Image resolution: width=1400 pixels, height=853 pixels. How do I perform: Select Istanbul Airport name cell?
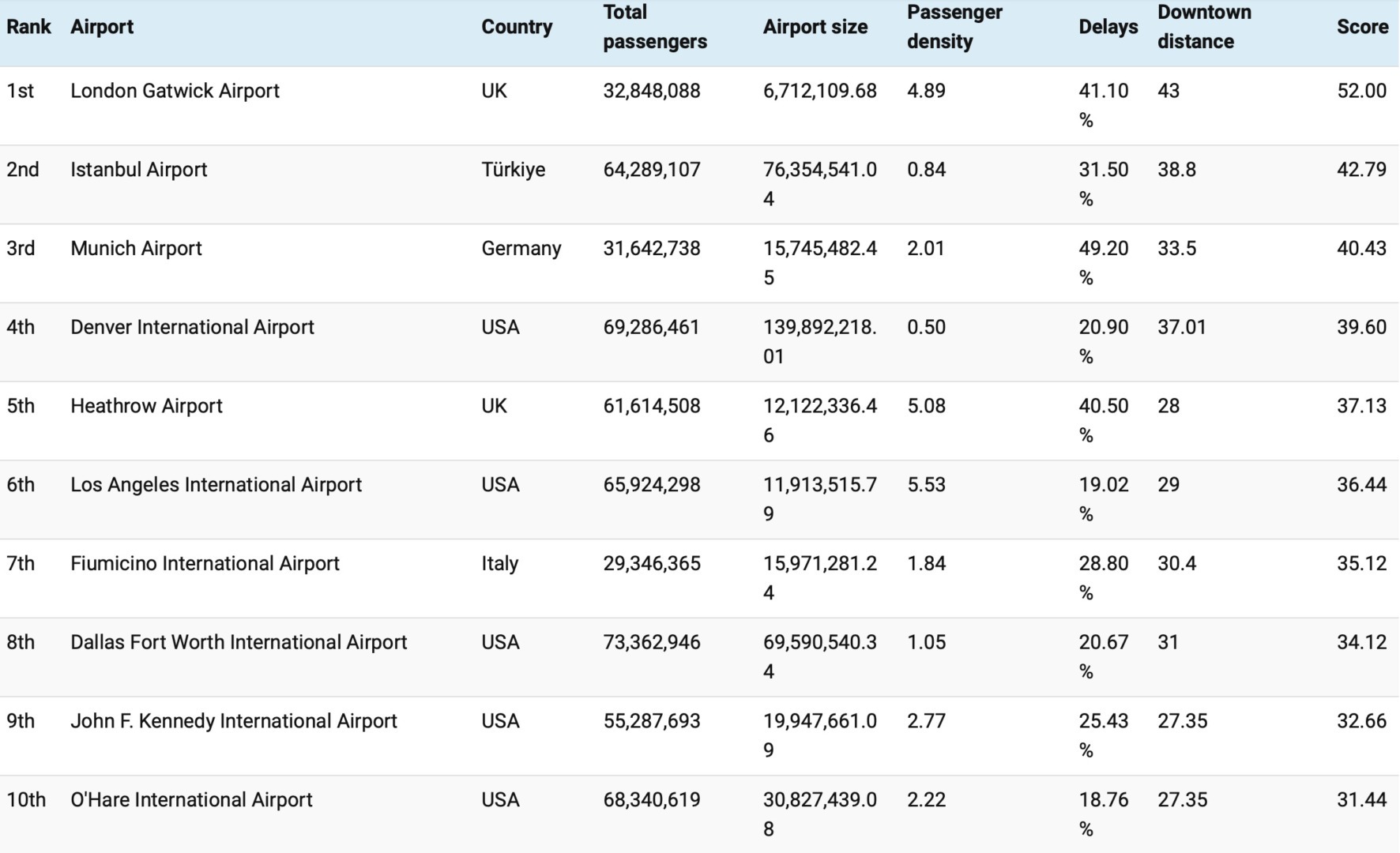[x=139, y=170]
